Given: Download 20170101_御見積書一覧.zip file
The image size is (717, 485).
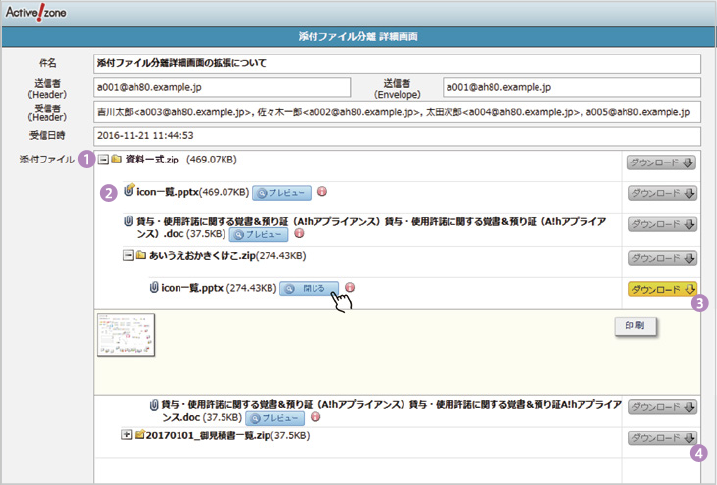Looking at the screenshot, I should (660, 438).
